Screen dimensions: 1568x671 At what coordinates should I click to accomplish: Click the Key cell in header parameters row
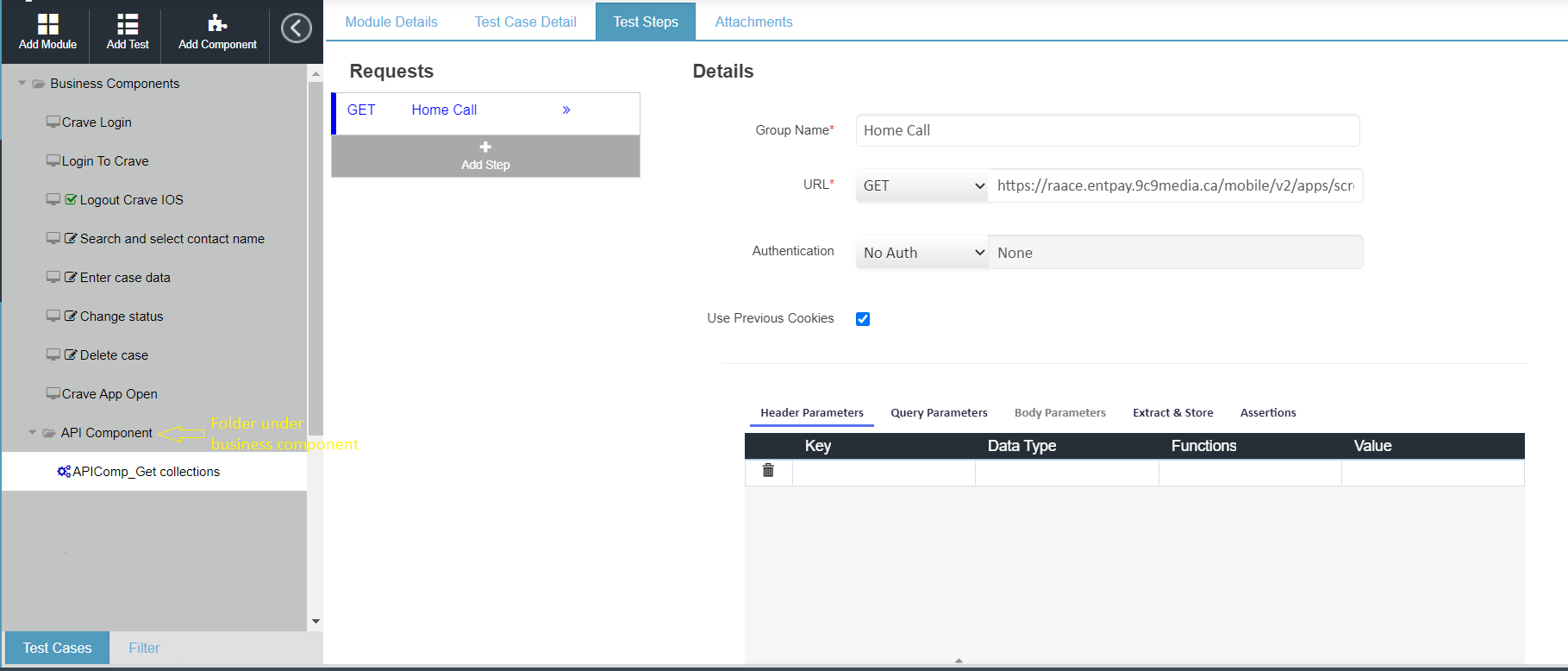[884, 473]
